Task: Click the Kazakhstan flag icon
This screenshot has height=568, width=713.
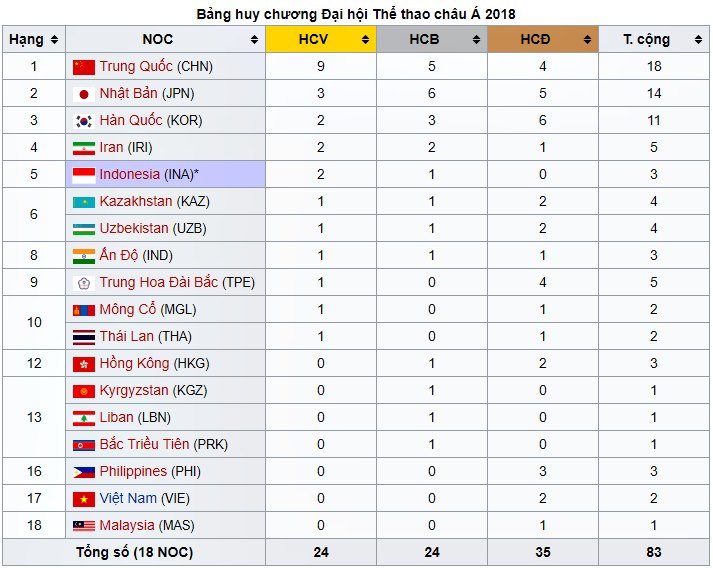Action: pos(84,202)
